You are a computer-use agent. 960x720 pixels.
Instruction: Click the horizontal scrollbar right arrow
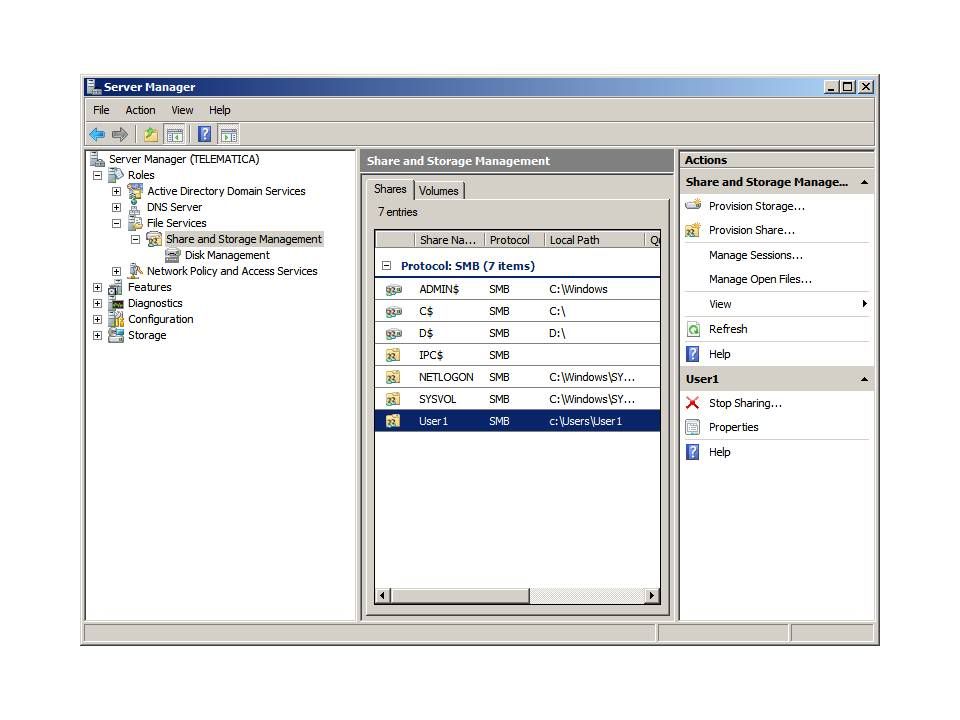[652, 596]
